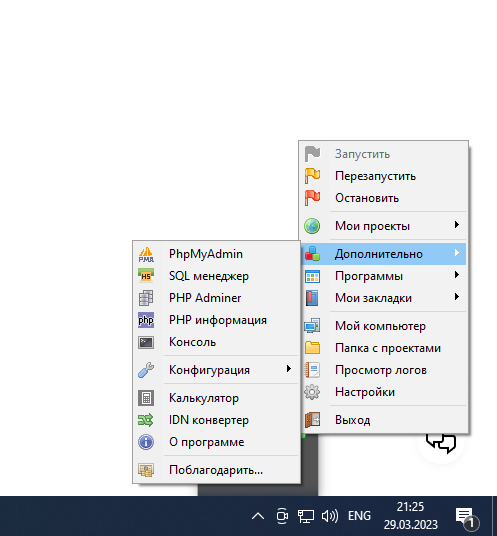The image size is (497, 536).
Task: Click the computer monitors icon for Мой компьютер
Action: 312,326
